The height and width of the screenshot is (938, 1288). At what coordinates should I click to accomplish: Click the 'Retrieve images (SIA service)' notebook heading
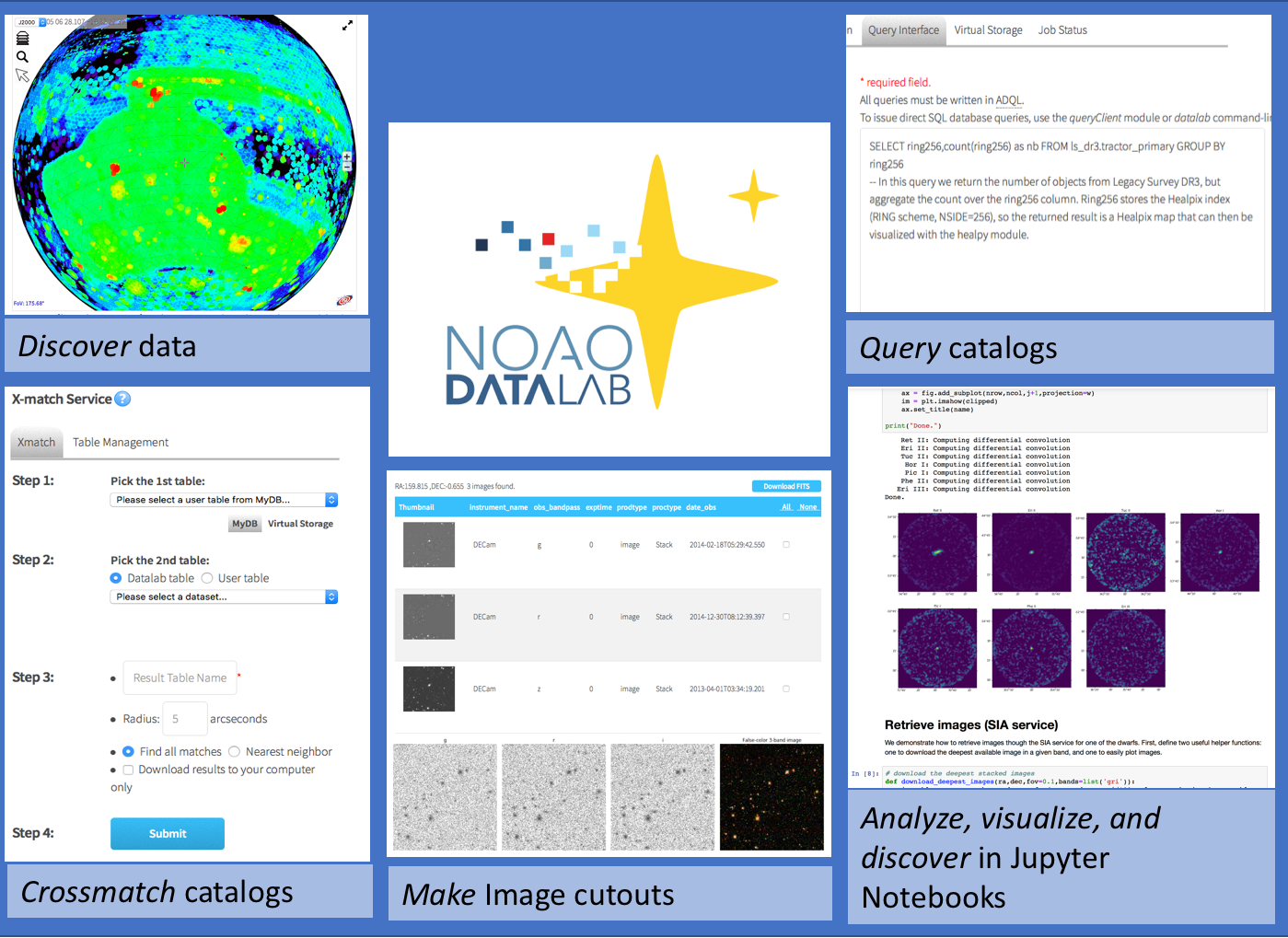click(971, 725)
